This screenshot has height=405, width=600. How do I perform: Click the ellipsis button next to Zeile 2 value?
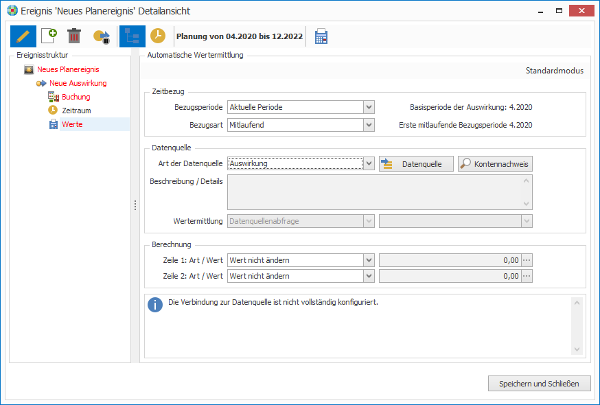pyautogui.click(x=527, y=276)
